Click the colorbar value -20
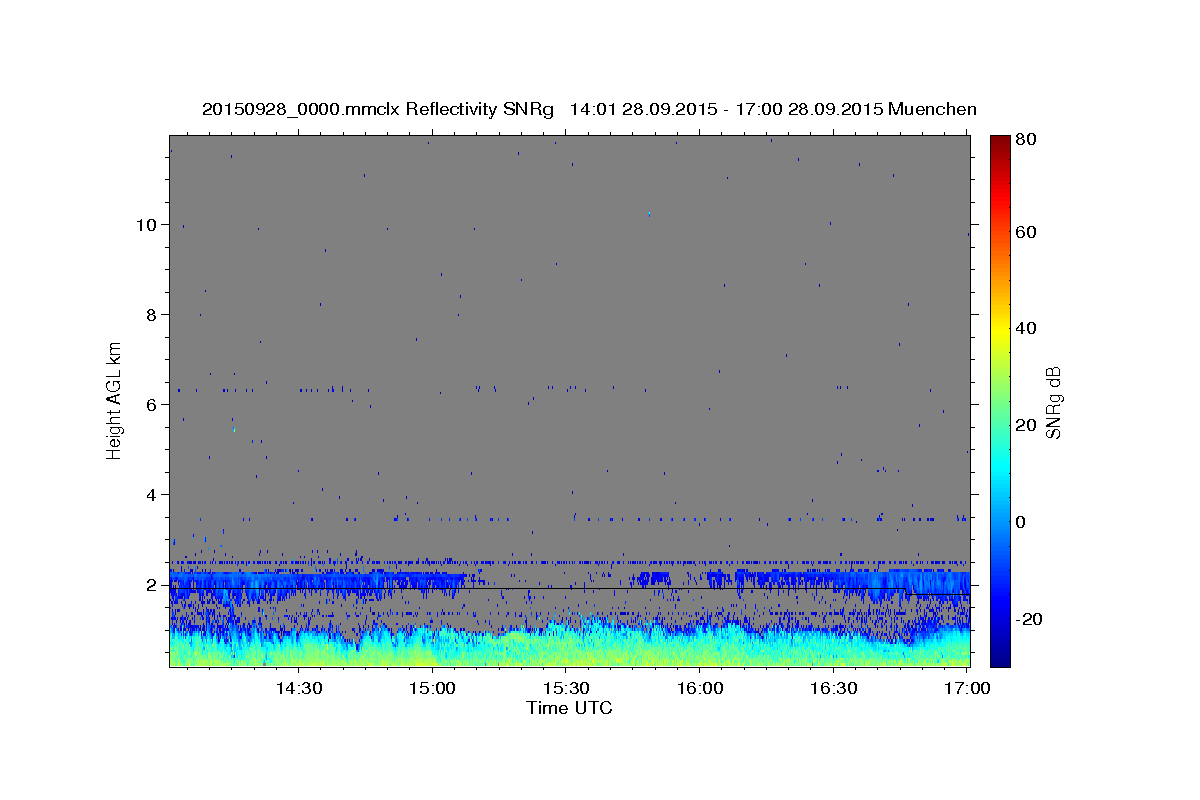Screen dimensions: 1200x800 (1031, 619)
